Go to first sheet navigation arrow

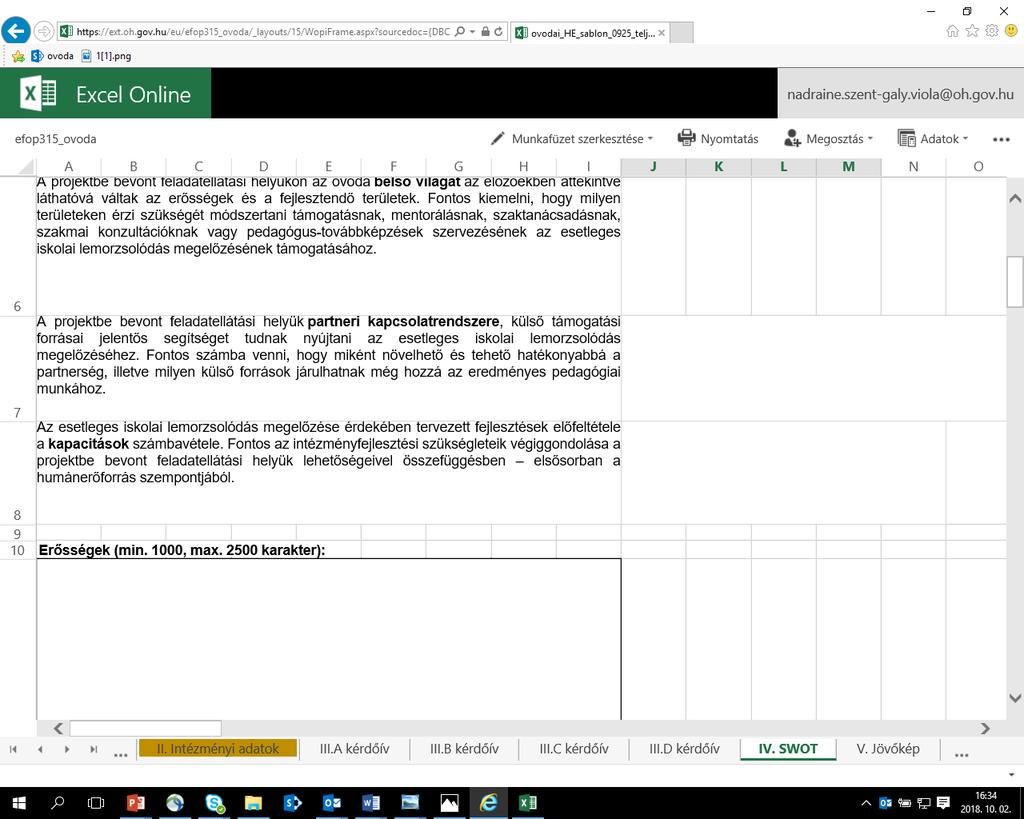[x=13, y=749]
